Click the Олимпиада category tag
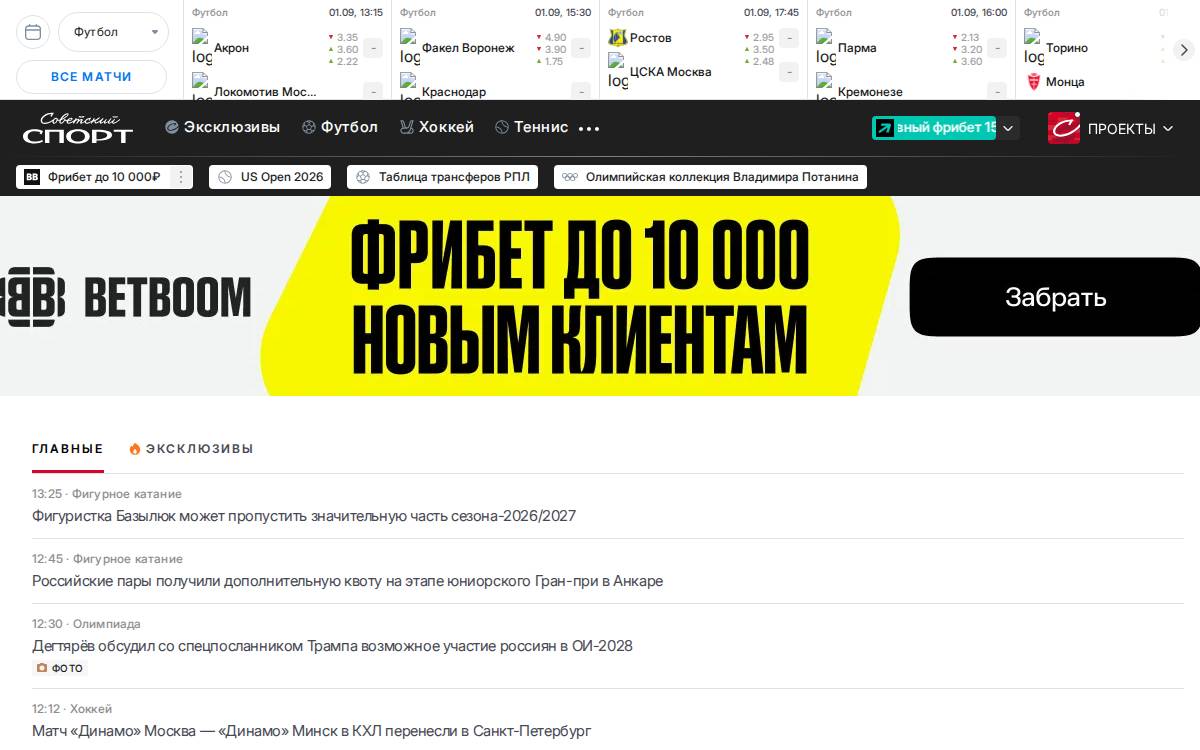 [x=106, y=624]
